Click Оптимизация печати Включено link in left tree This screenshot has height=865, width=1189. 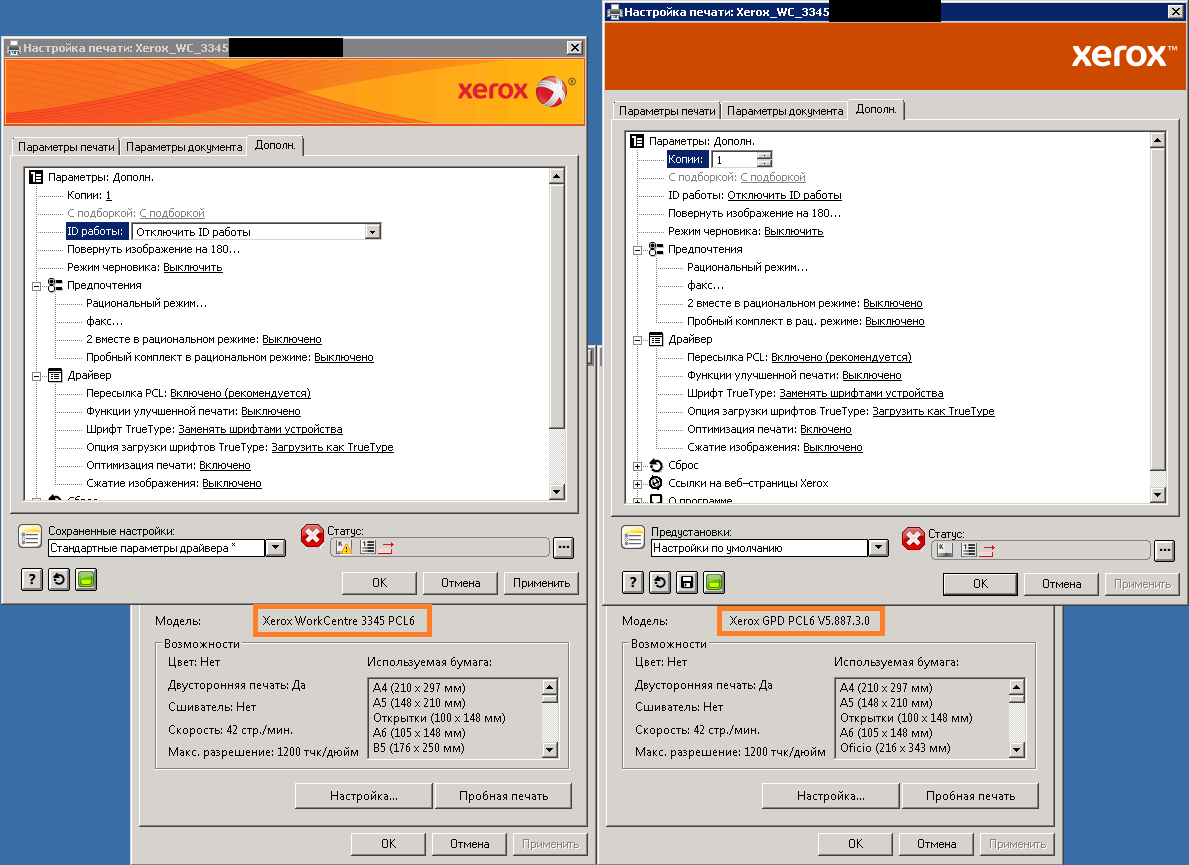click(224, 465)
